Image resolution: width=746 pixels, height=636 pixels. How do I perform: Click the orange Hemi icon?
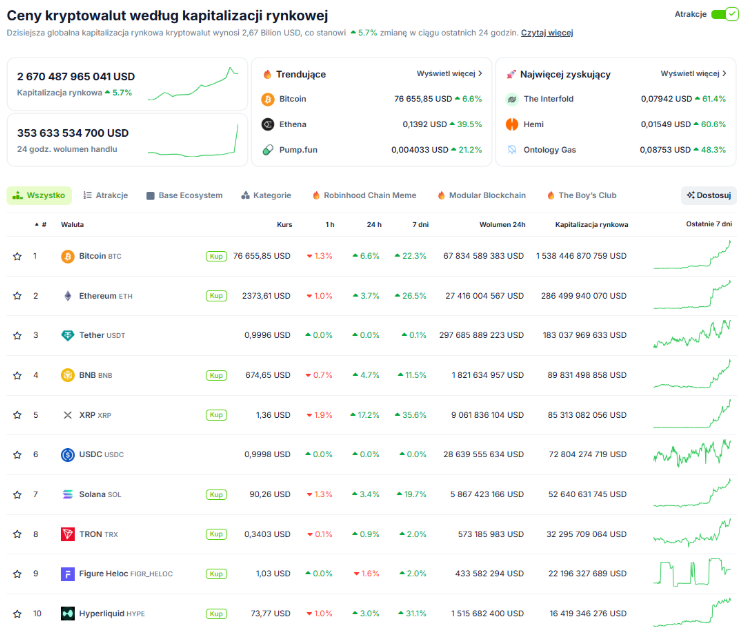[512, 125]
